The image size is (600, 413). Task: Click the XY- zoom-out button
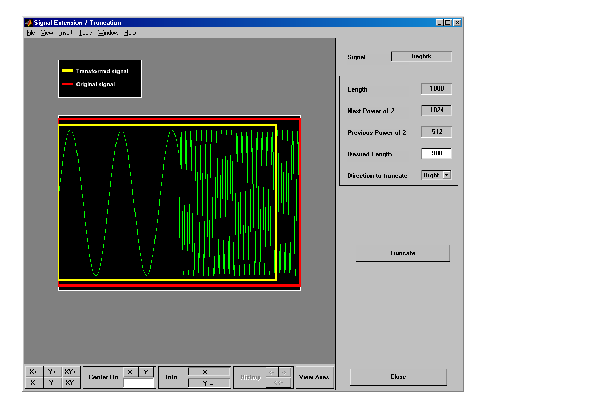(70, 382)
